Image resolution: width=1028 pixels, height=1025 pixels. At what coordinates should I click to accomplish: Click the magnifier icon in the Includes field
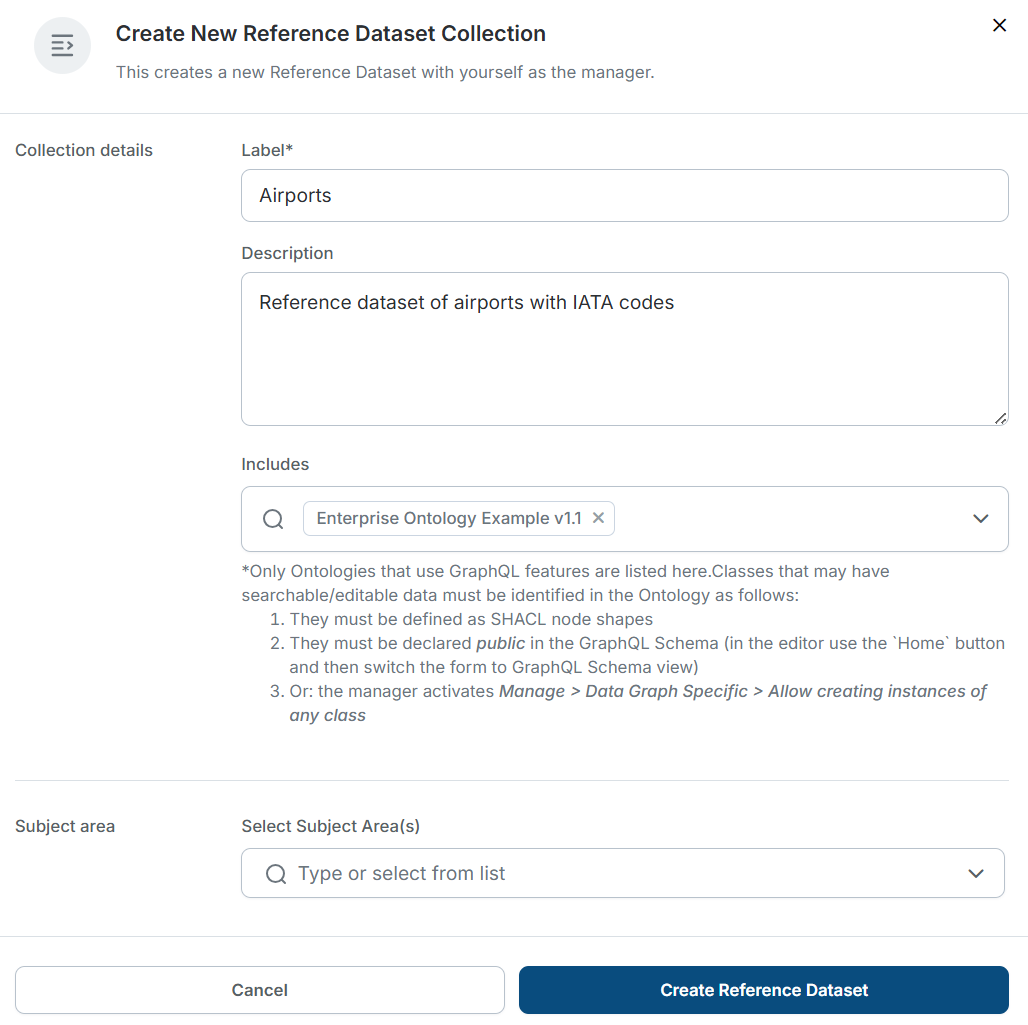coord(273,518)
